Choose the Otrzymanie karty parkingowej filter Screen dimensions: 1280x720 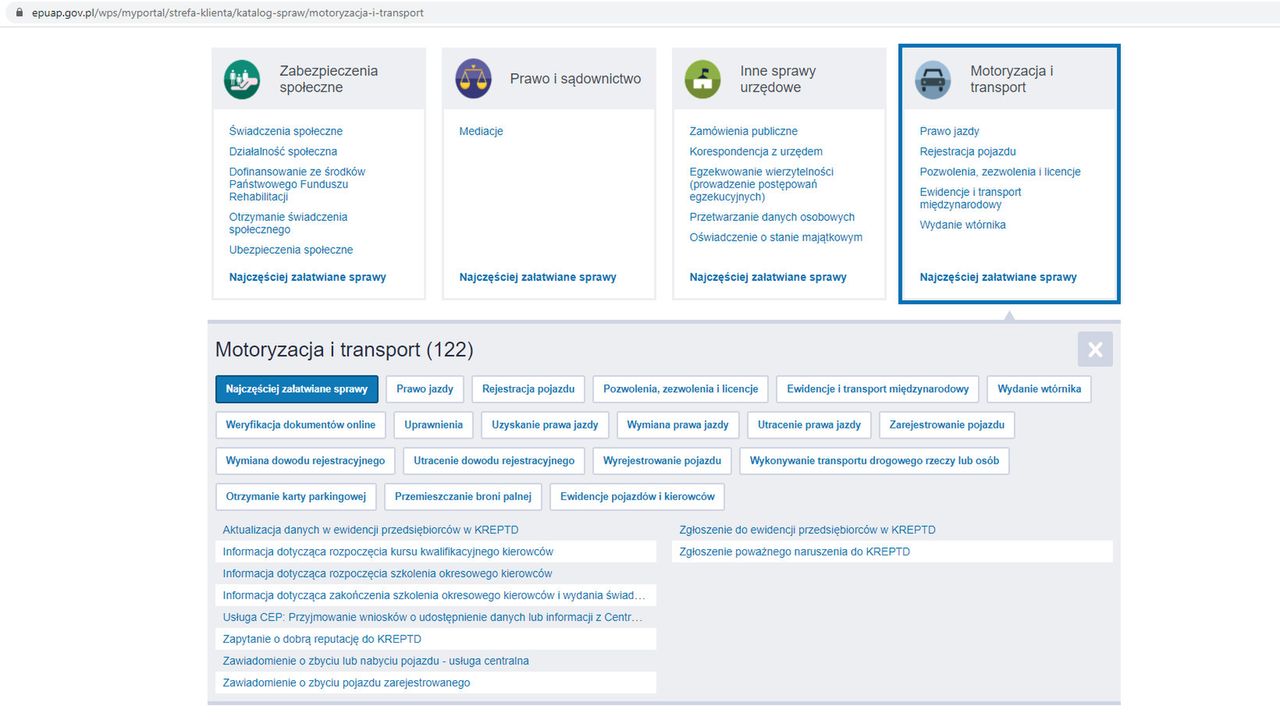296,497
